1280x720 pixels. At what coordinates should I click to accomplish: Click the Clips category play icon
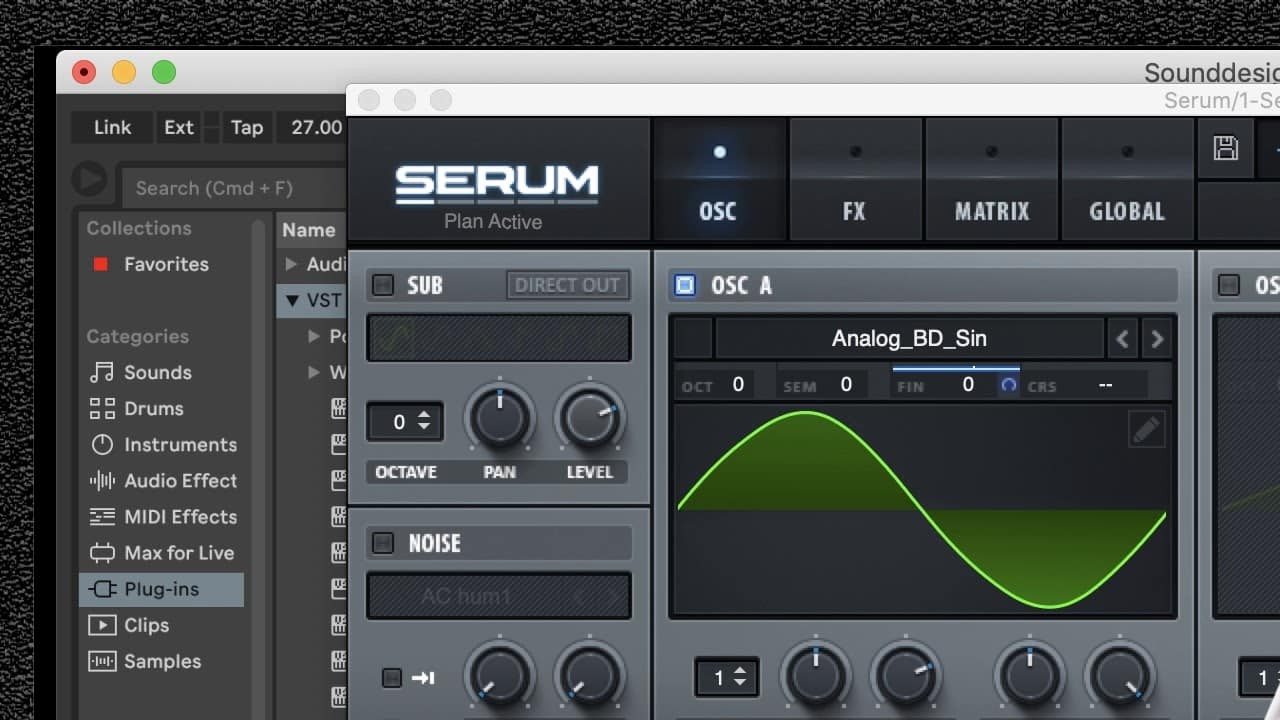click(102, 625)
